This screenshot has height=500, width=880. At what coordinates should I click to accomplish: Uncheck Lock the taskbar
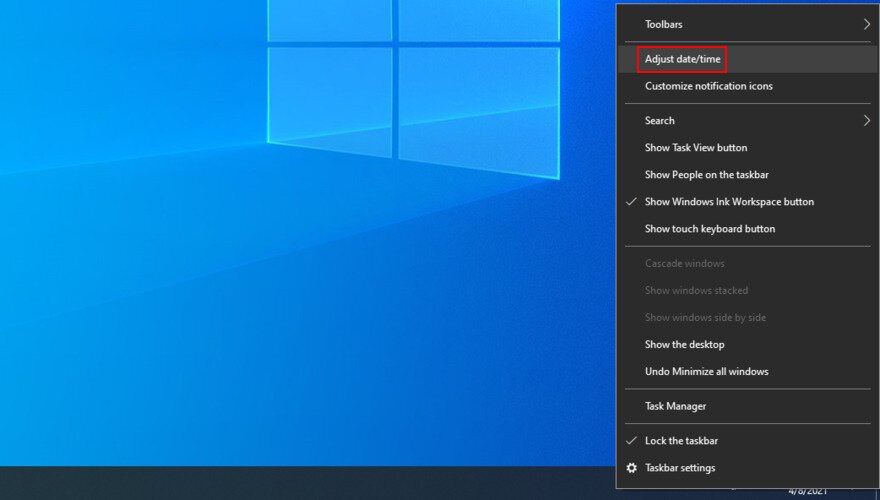(748, 441)
